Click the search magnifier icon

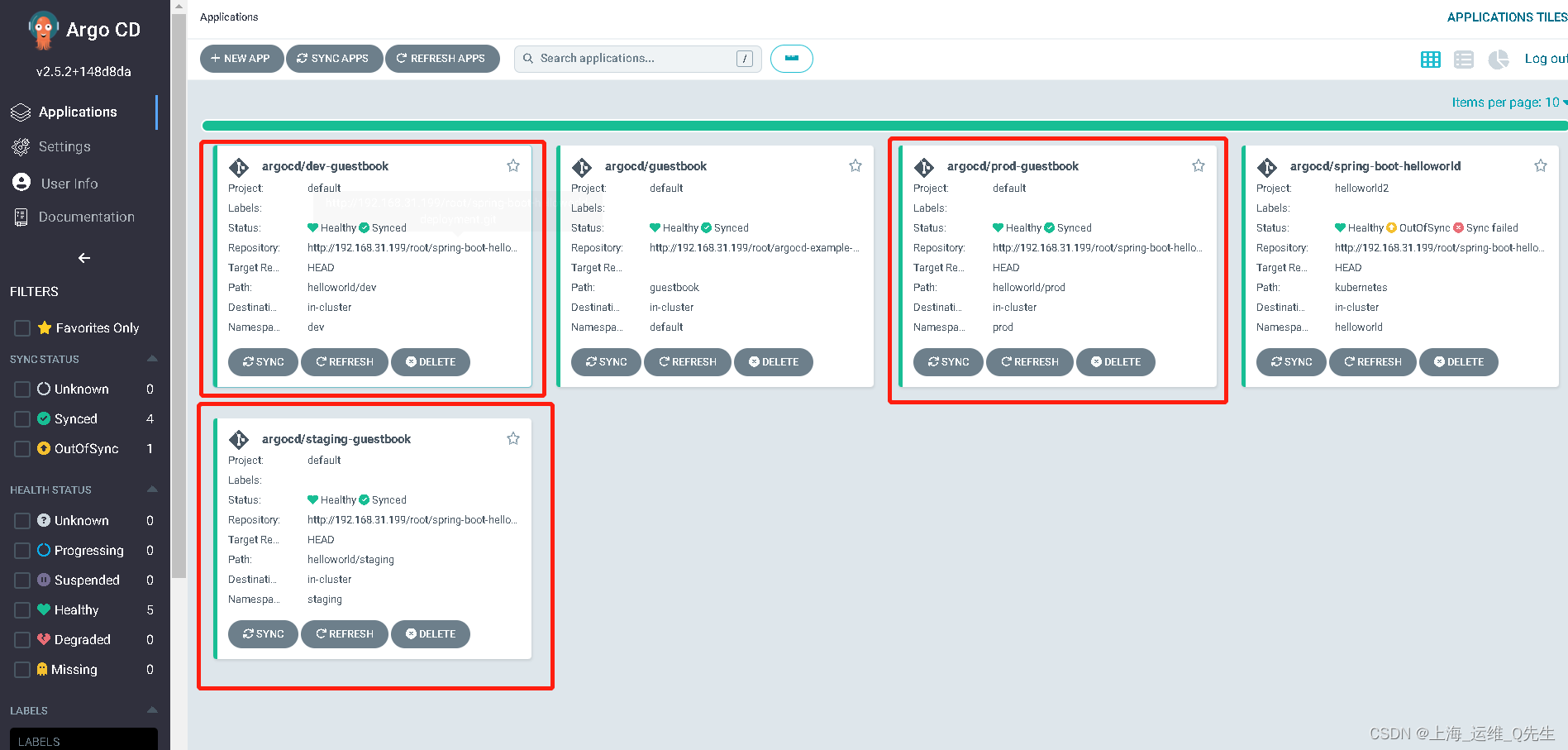pos(528,59)
